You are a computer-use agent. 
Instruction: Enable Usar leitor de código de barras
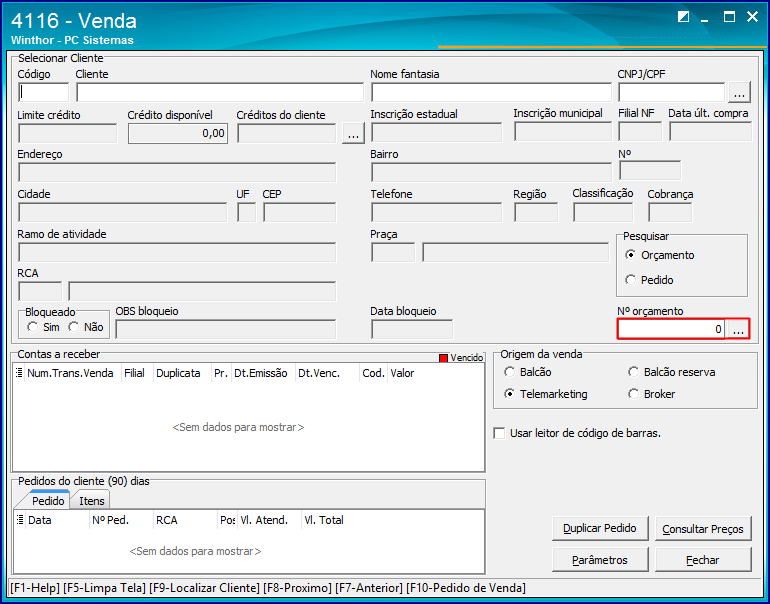[x=499, y=433]
